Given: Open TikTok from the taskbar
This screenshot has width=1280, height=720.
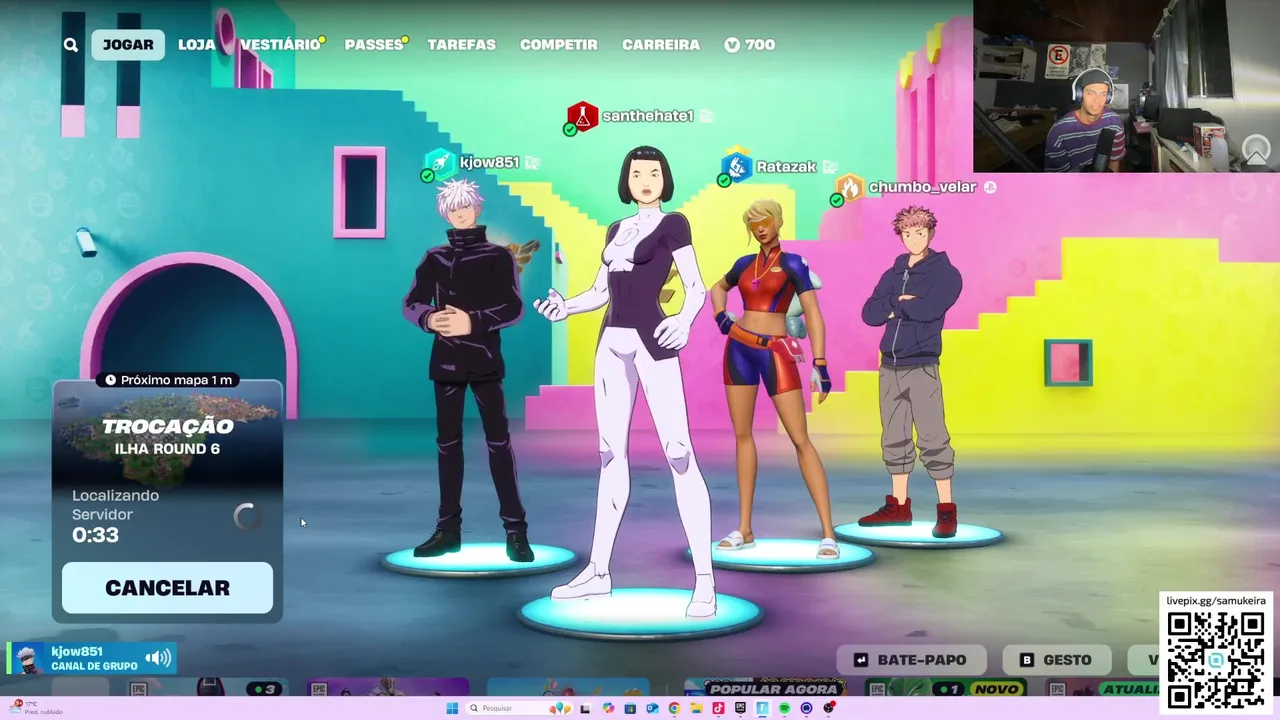Looking at the screenshot, I should click(x=718, y=708).
